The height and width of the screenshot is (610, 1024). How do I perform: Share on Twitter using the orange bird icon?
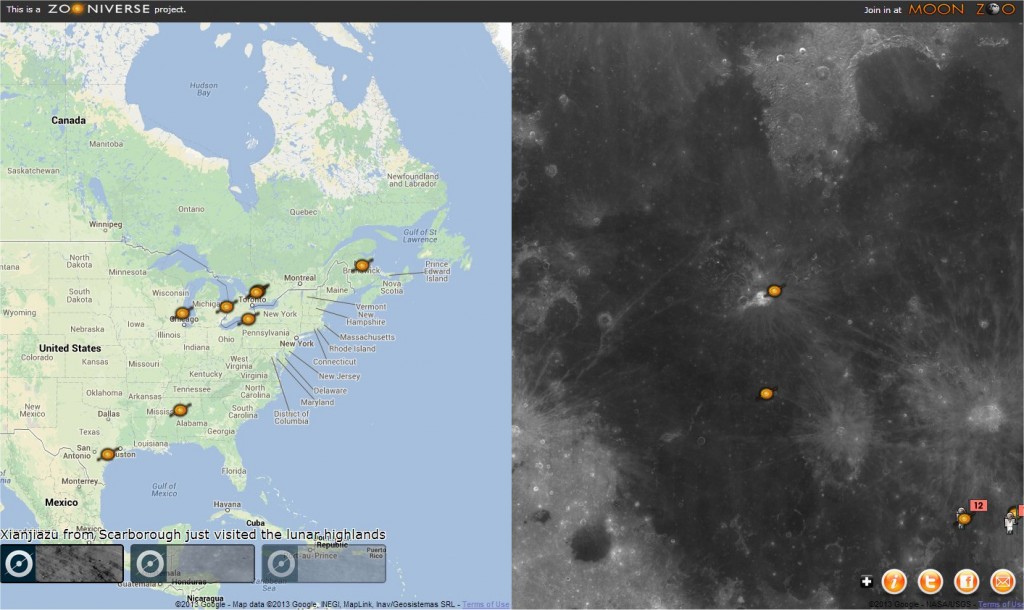[x=929, y=580]
